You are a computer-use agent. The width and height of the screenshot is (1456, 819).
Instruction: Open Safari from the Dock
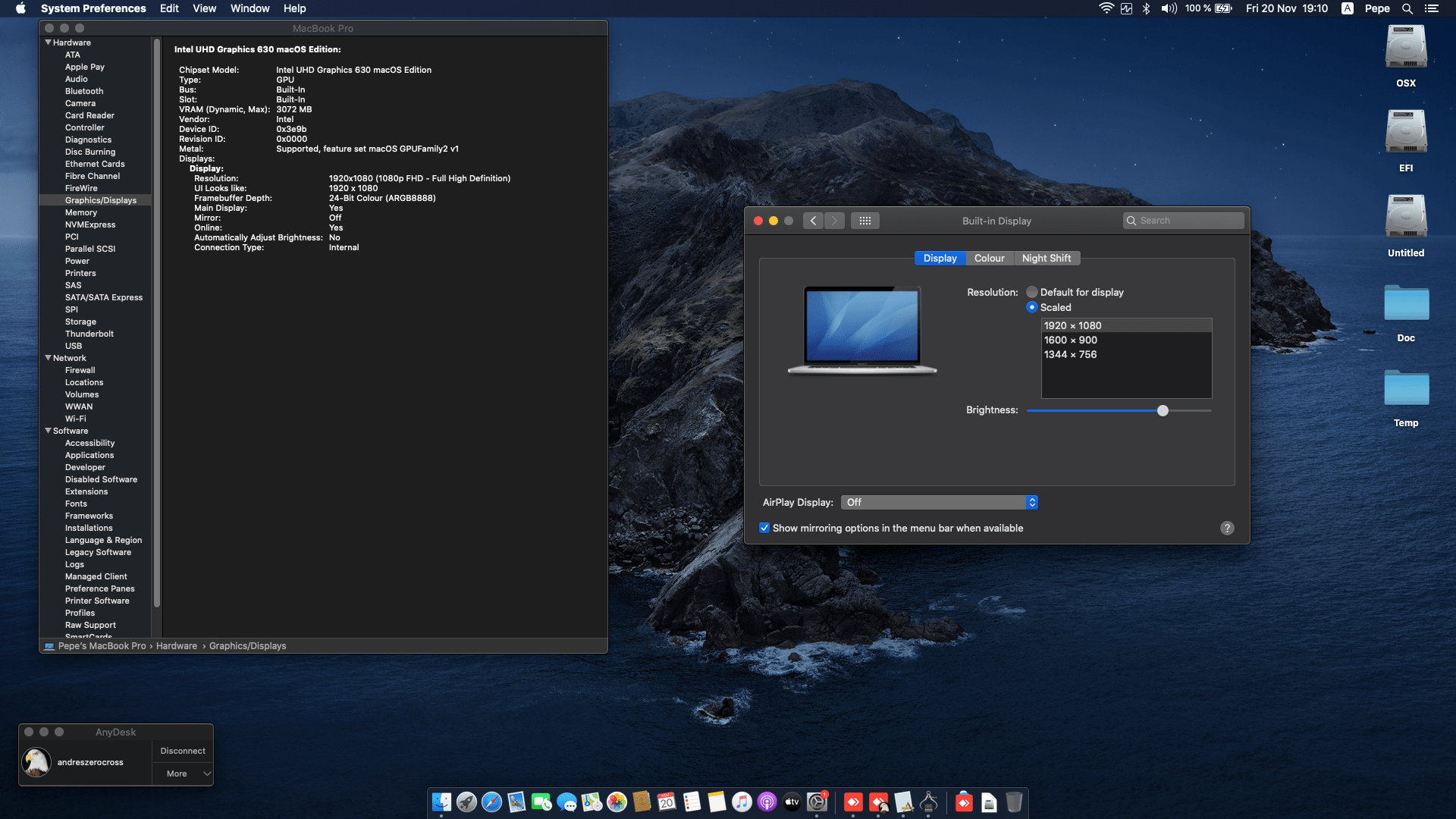pyautogui.click(x=491, y=802)
